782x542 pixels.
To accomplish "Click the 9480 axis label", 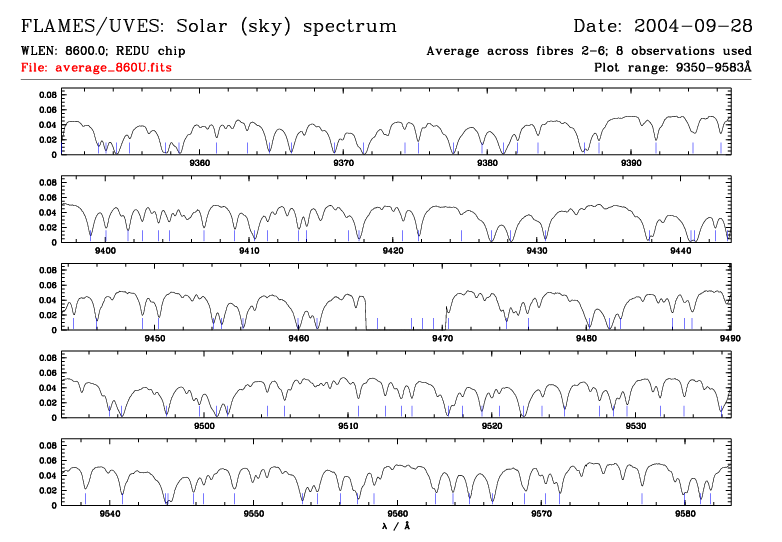I will coord(586,339).
